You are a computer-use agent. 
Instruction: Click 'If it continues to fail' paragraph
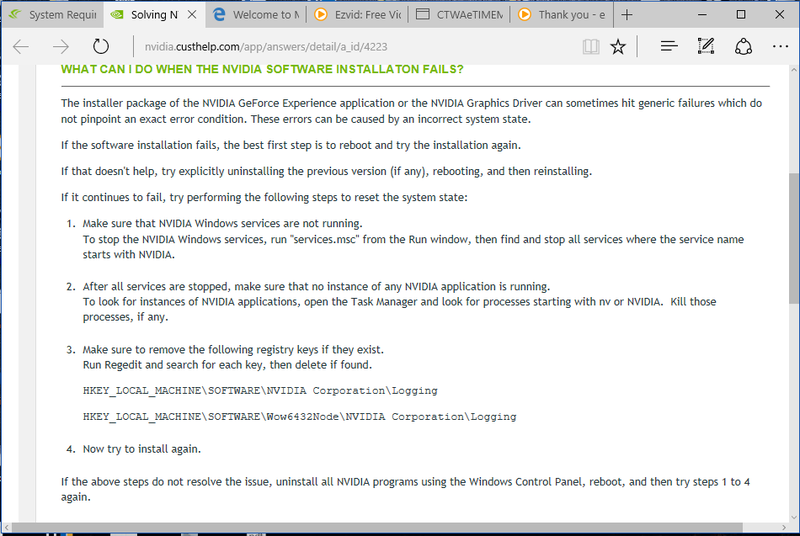264,197
